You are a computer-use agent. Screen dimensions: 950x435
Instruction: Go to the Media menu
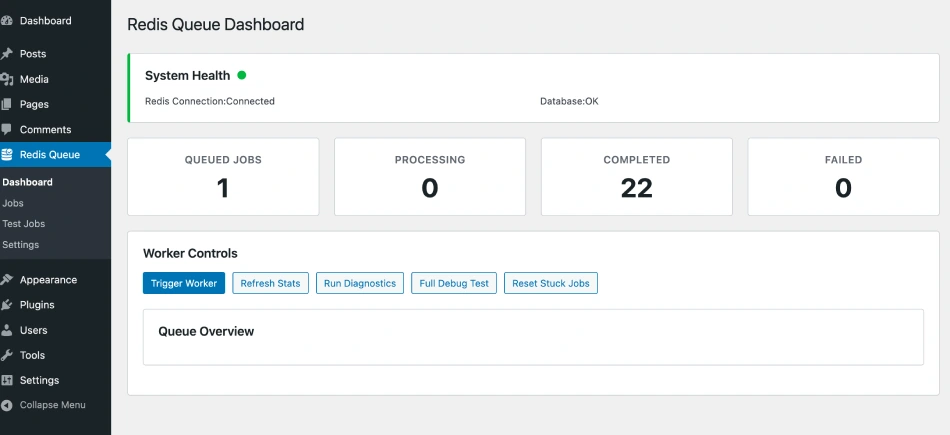coord(55,79)
